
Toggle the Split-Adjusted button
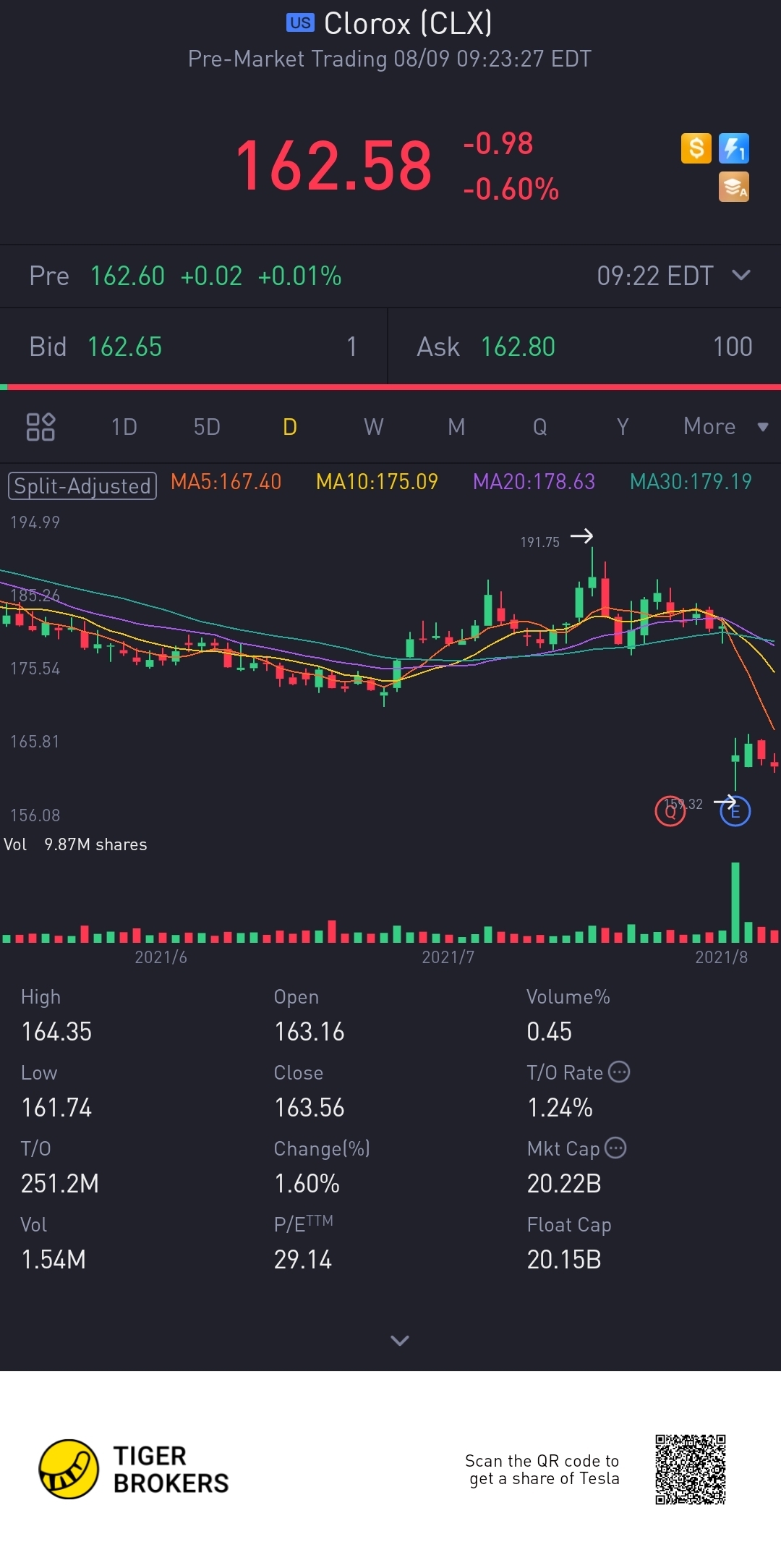pos(82,486)
